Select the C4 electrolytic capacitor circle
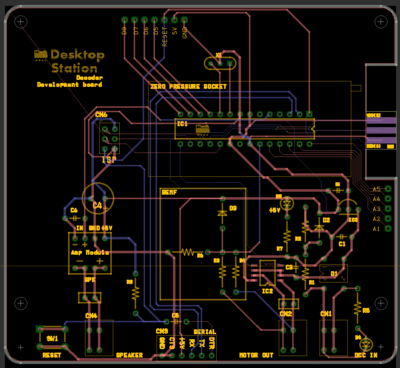The width and height of the screenshot is (400, 368). 98,198
